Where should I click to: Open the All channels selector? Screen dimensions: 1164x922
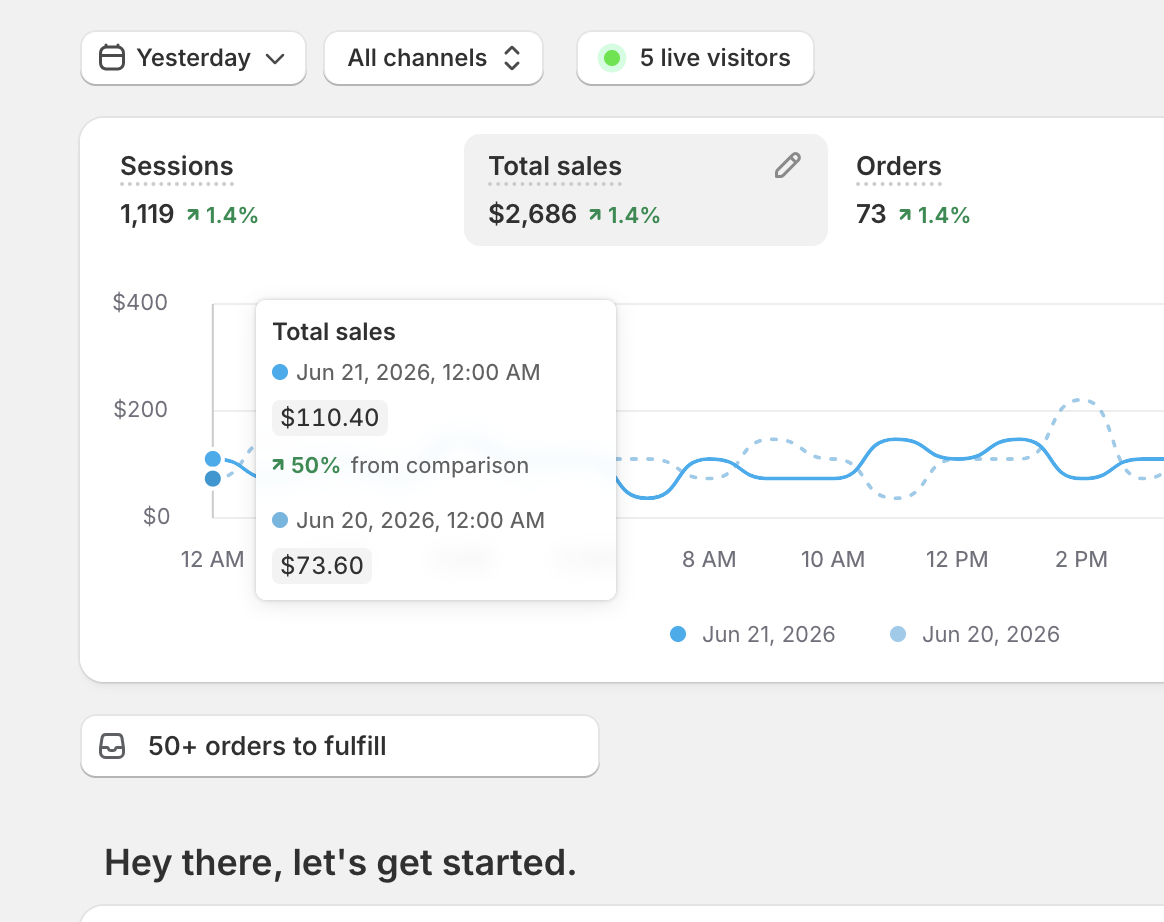click(434, 58)
